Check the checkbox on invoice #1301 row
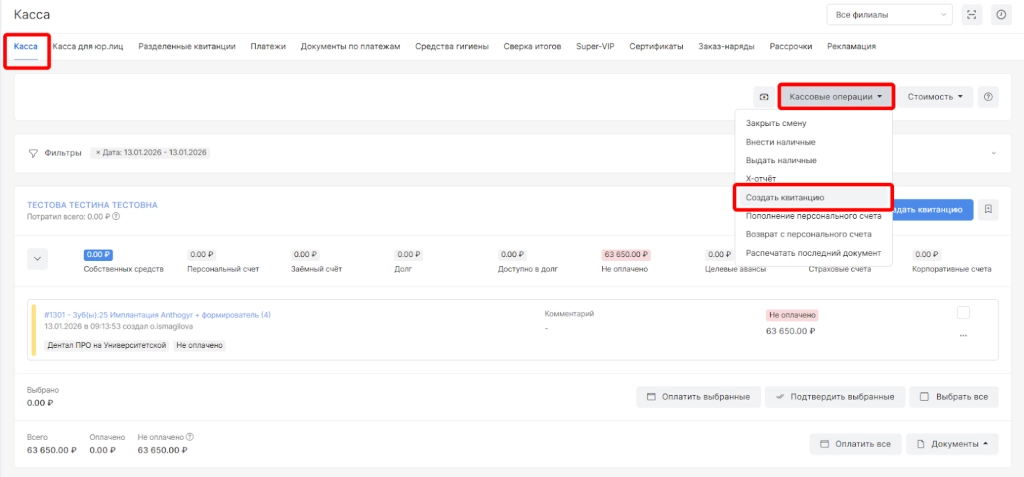 (x=963, y=313)
